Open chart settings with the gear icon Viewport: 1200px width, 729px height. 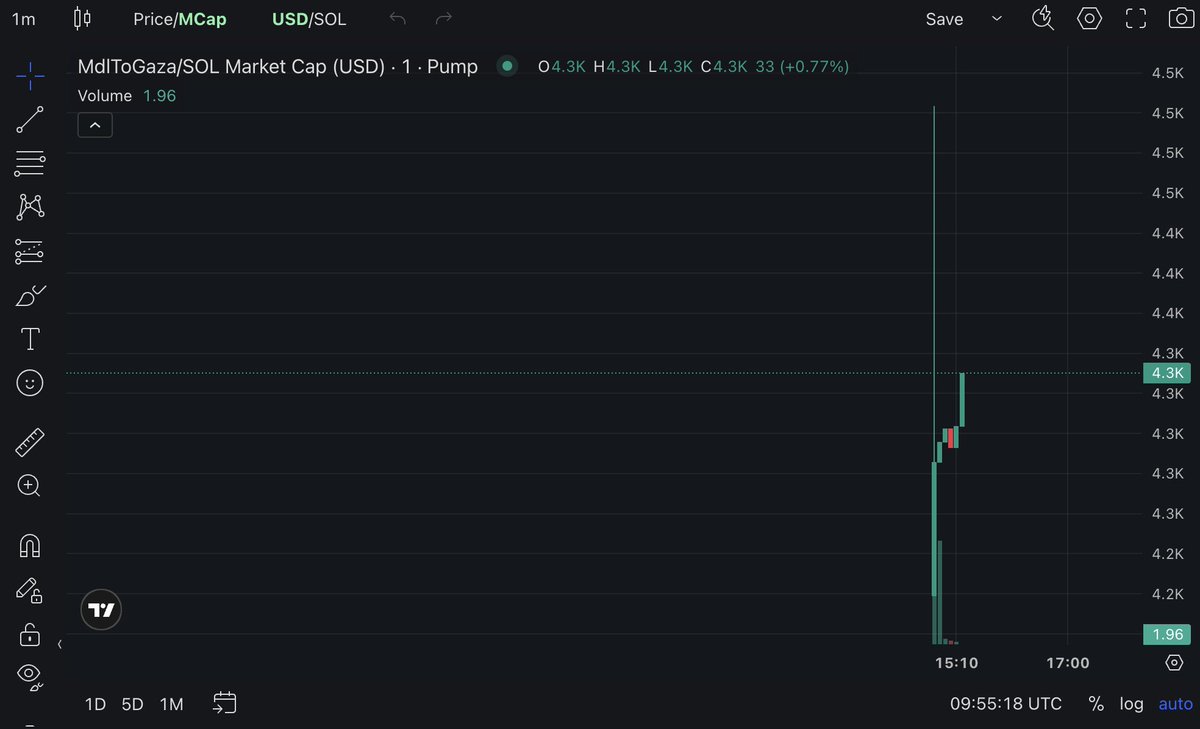1089,17
